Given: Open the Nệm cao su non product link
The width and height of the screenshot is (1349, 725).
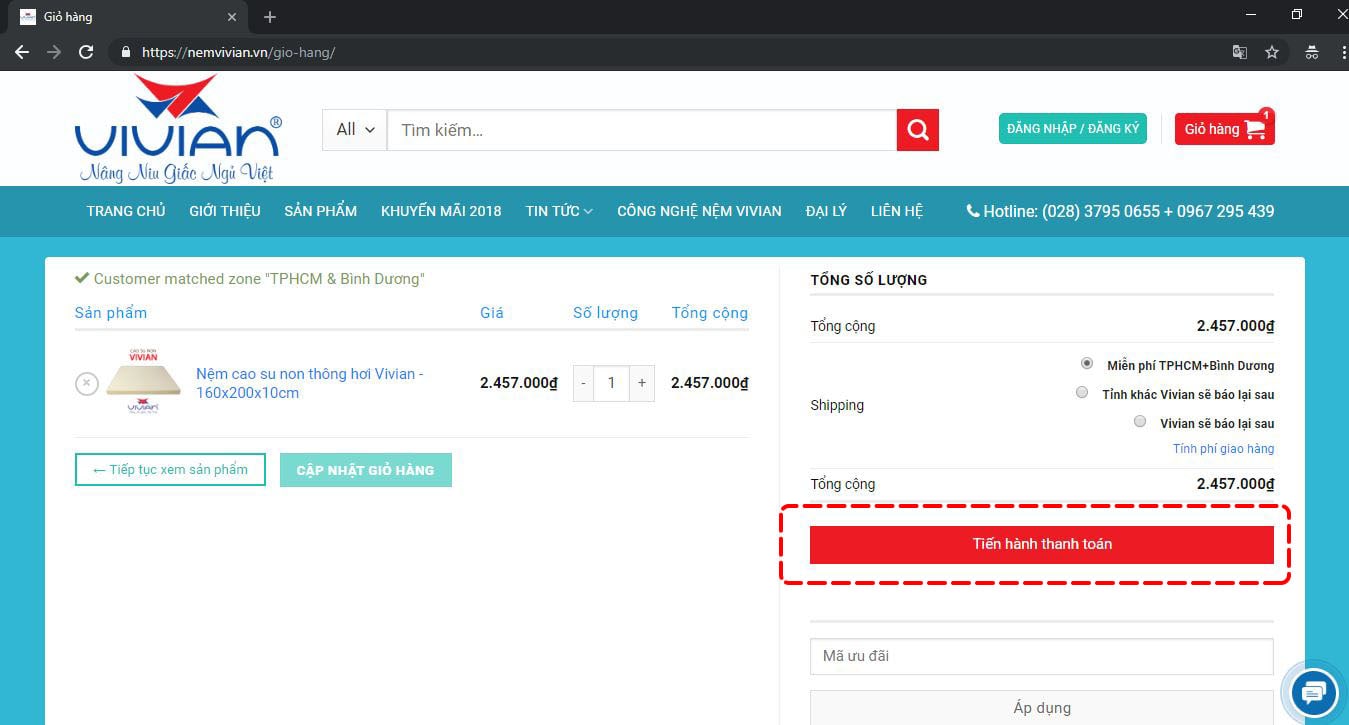Looking at the screenshot, I should pos(310,383).
